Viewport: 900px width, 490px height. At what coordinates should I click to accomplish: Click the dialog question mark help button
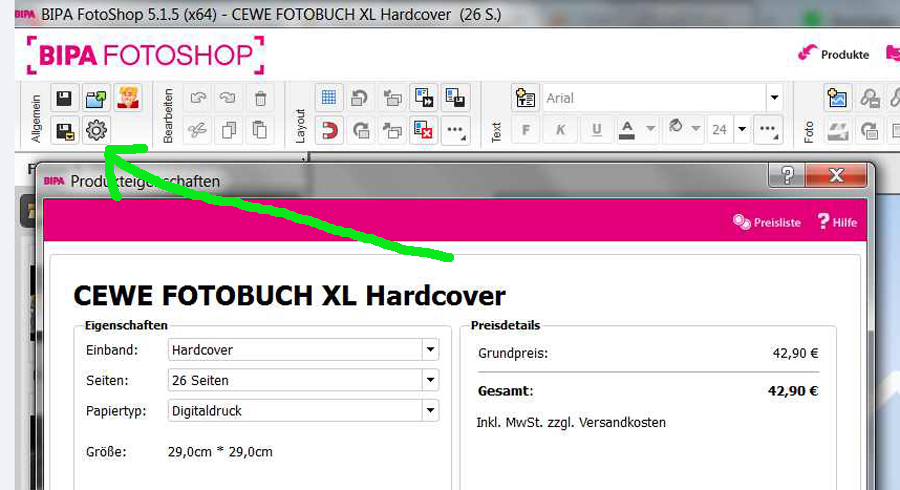[786, 175]
